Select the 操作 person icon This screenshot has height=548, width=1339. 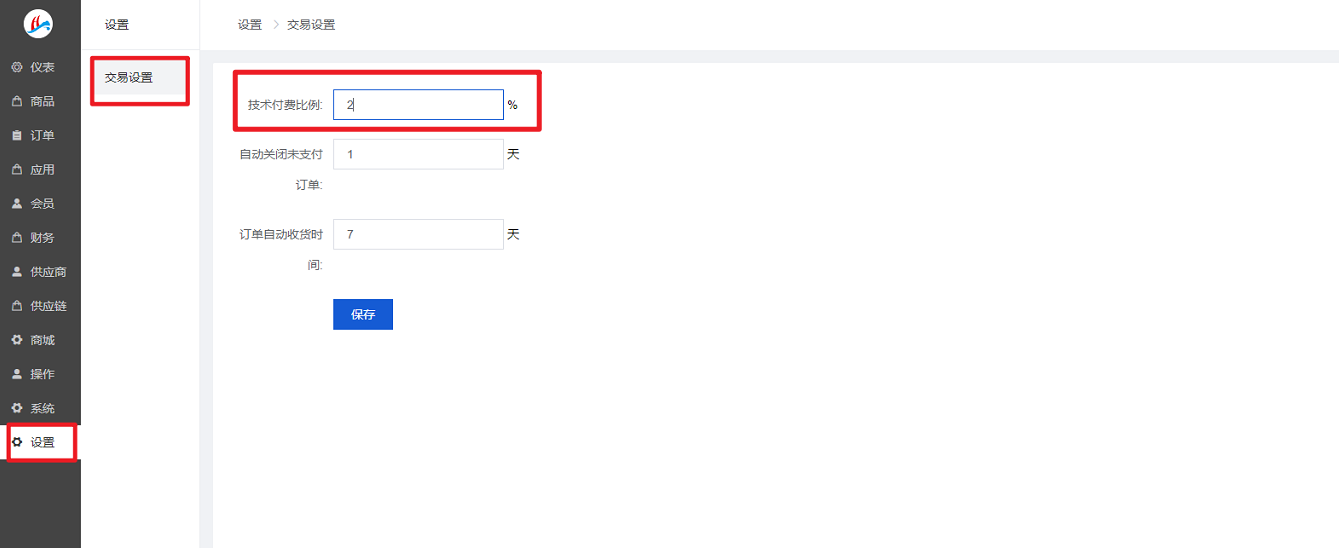16,374
